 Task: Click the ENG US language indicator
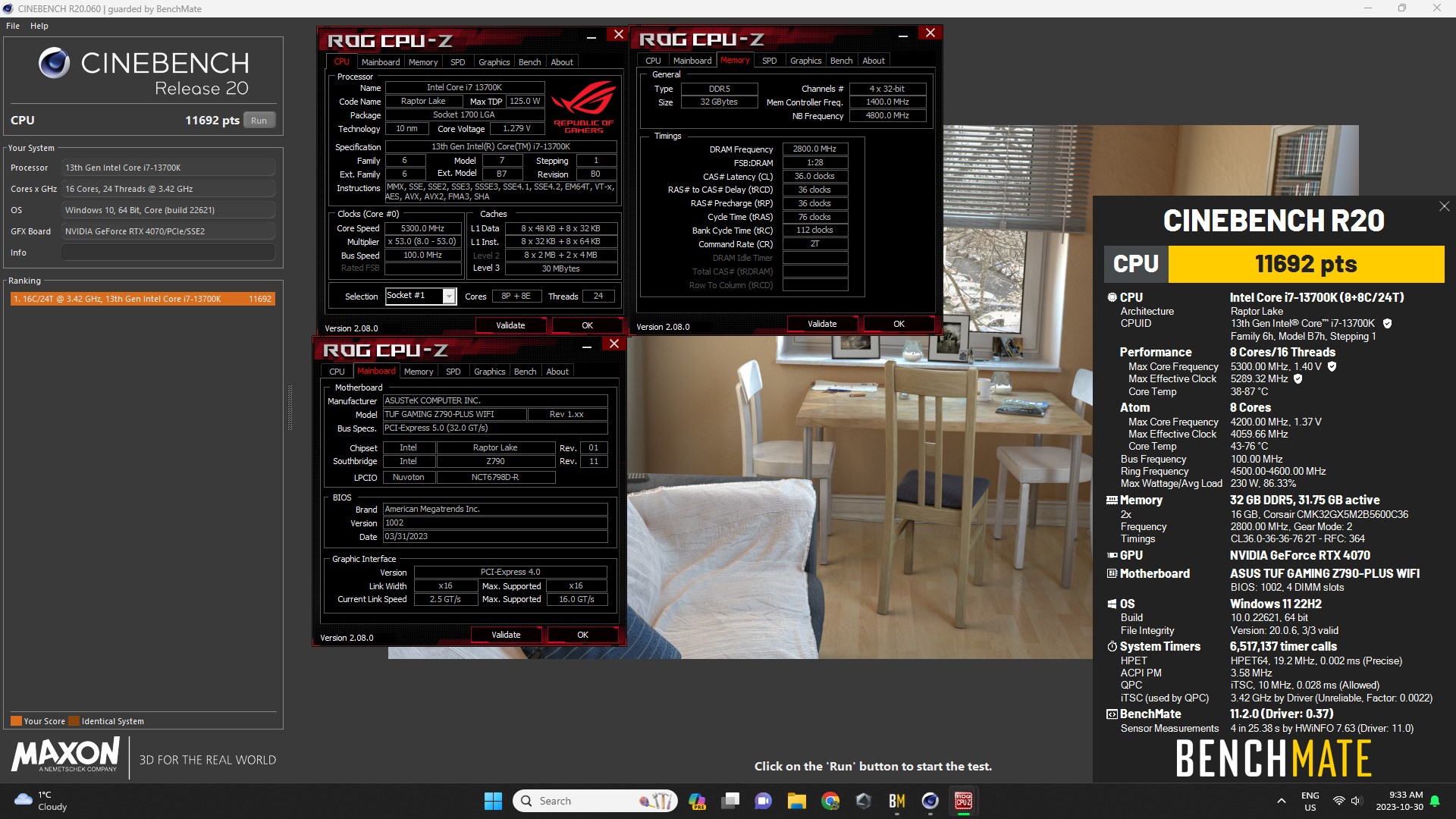pos(1310,801)
